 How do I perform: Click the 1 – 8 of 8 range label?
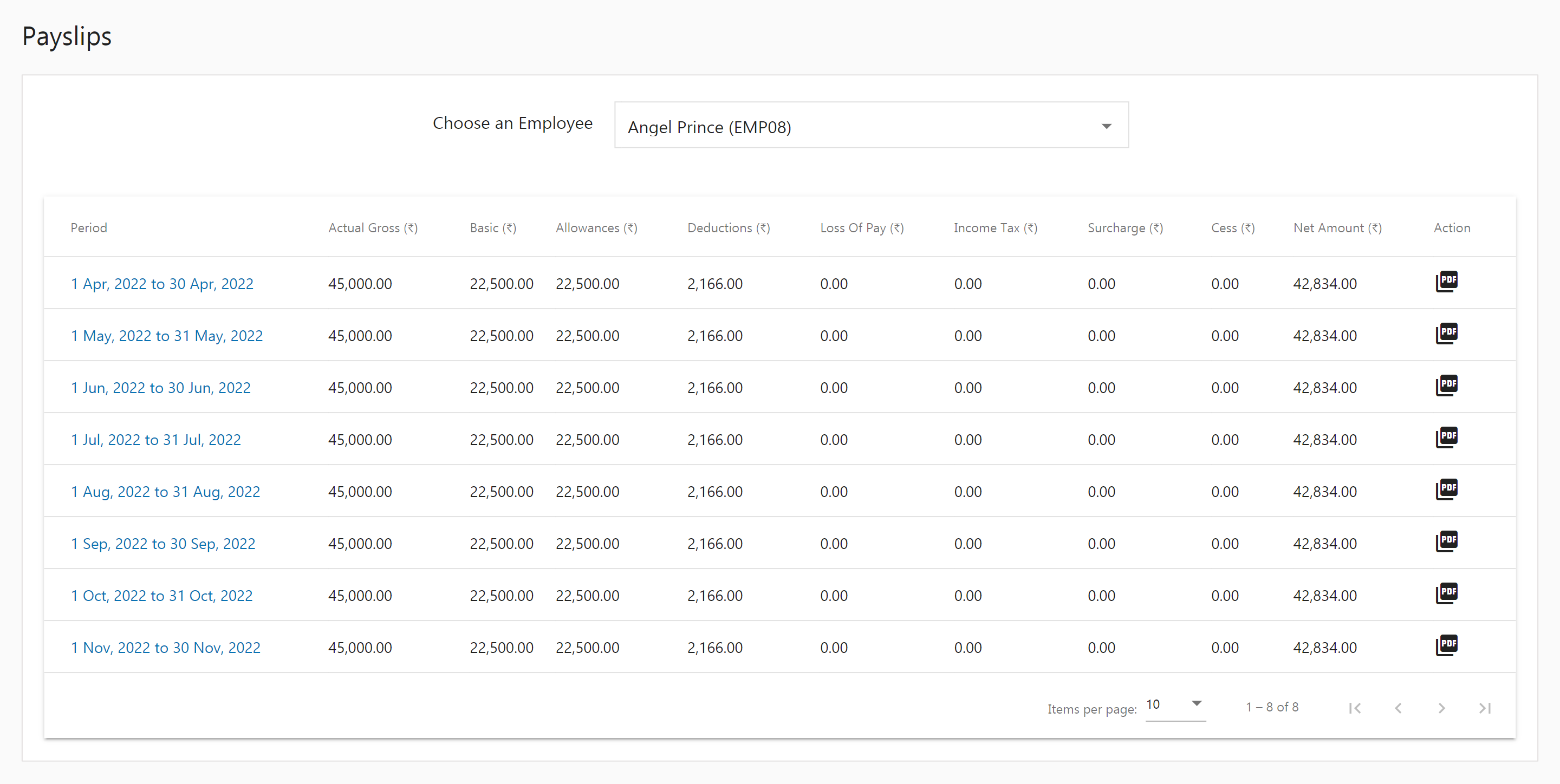(x=1272, y=707)
